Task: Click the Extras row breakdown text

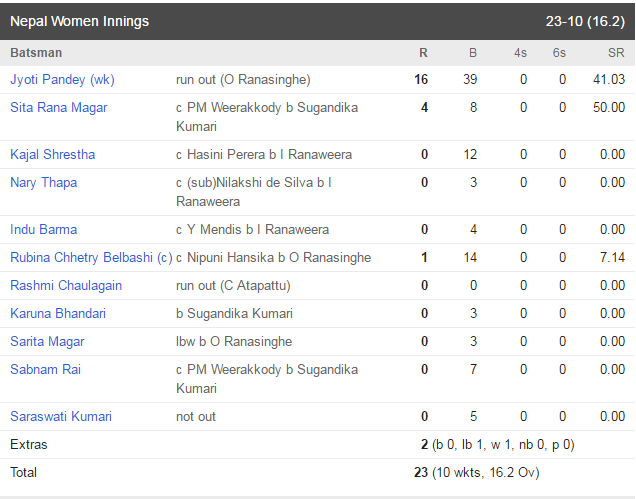Action: [503, 445]
